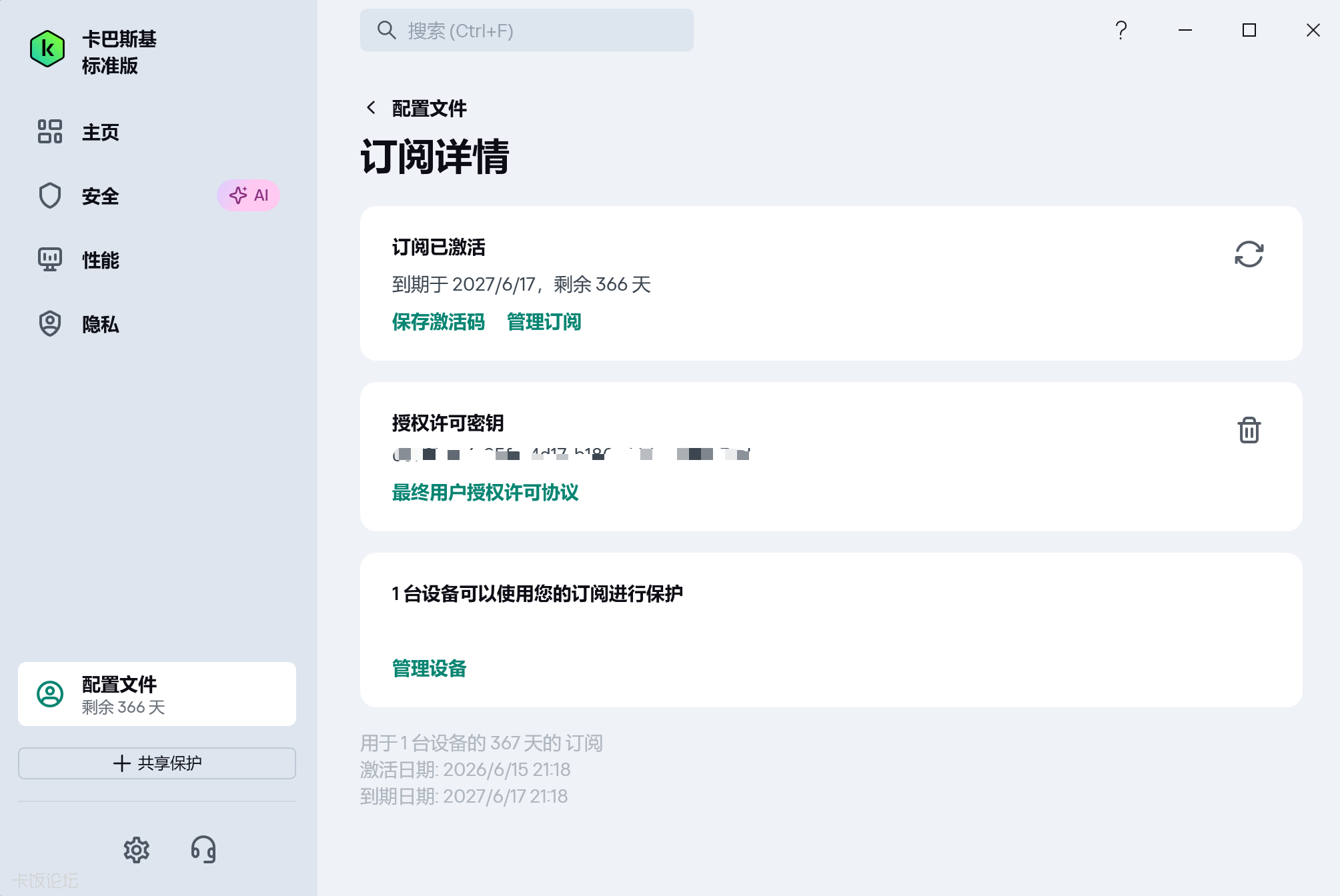
Task: Go back using the arrow beside 配置文件
Action: coord(372,107)
